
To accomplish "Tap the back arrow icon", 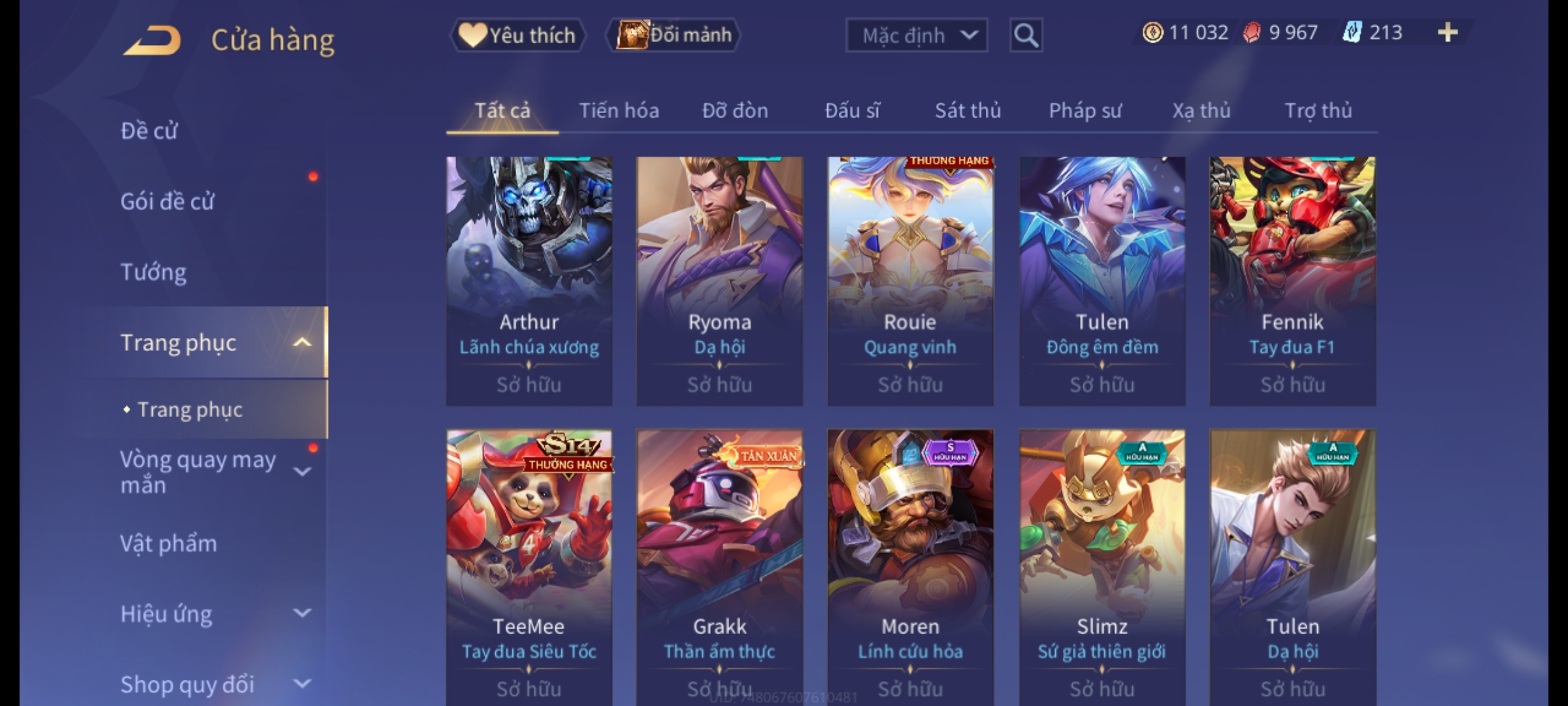I will [x=152, y=41].
